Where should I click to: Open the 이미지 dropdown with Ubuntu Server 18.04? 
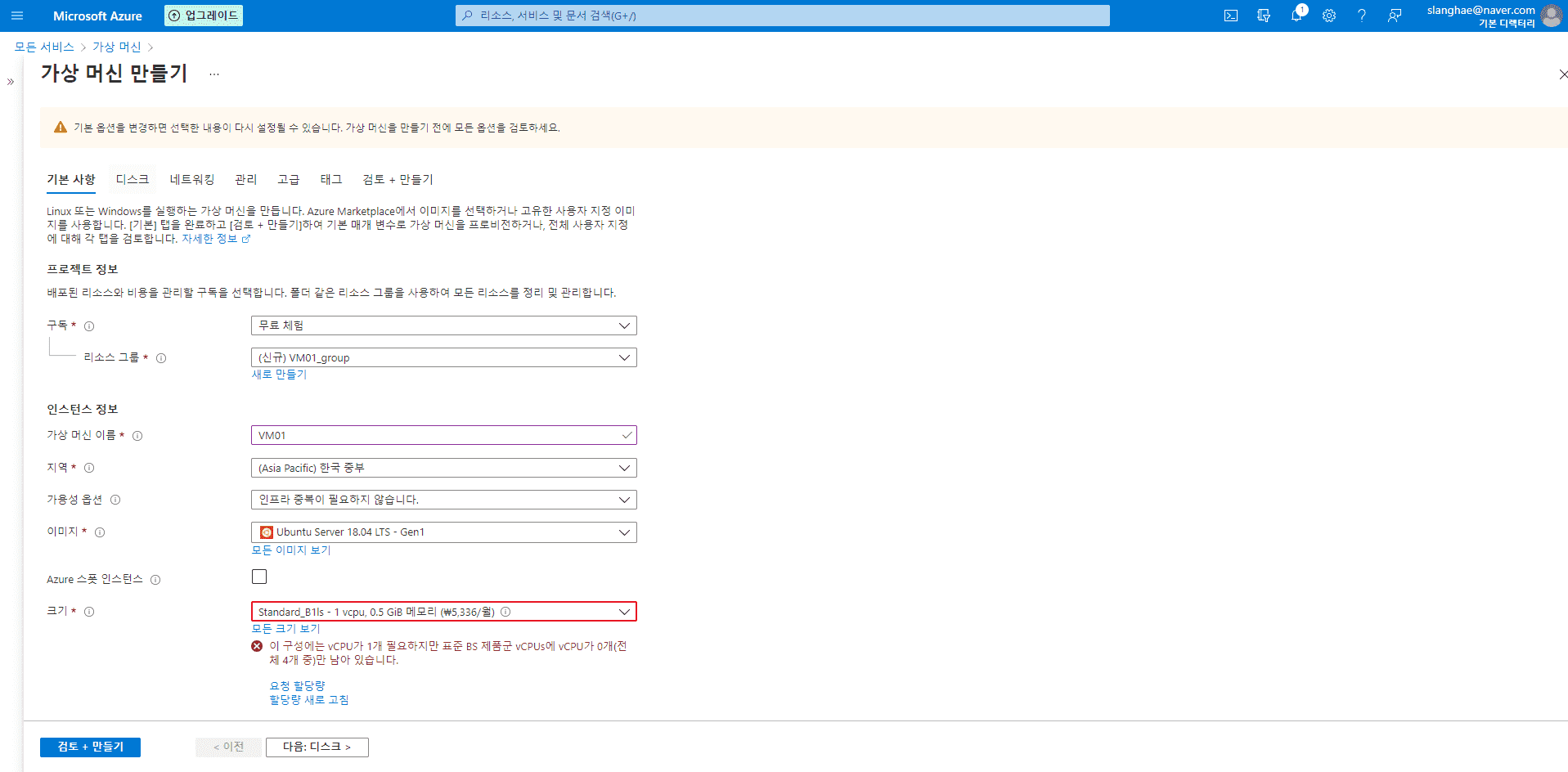[x=443, y=532]
